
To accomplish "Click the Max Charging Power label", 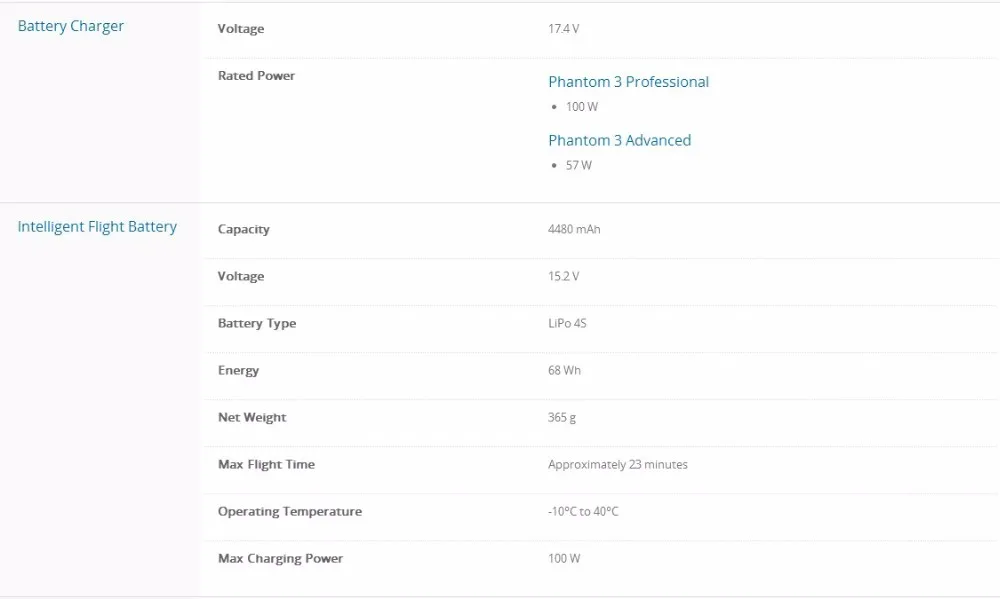I will point(280,558).
